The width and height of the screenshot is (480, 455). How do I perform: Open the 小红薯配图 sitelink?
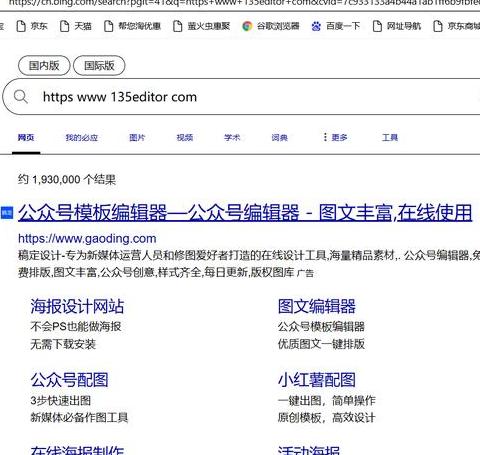click(317, 380)
